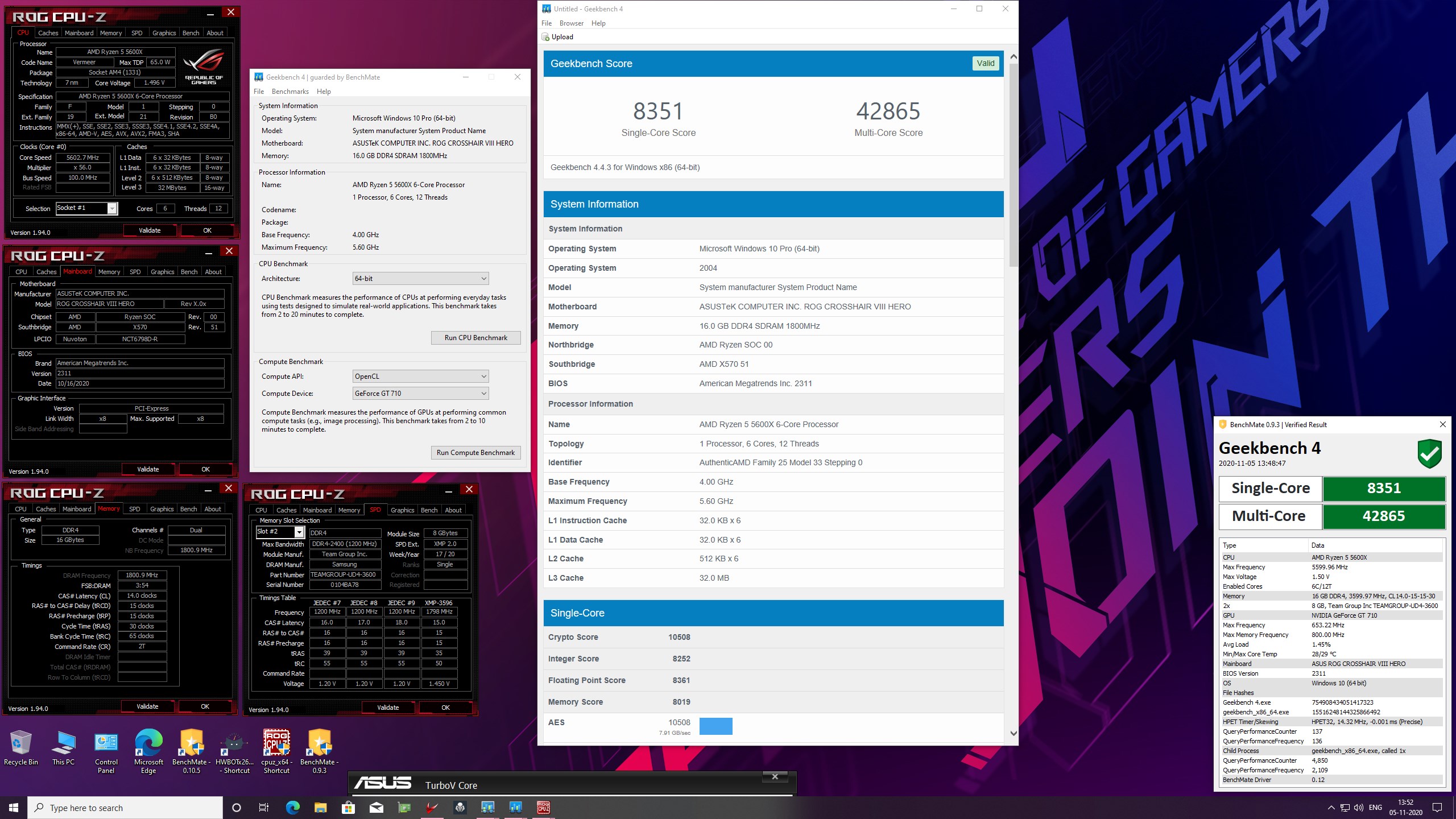Click the 42865 Multi-Core Score value

coord(888,111)
